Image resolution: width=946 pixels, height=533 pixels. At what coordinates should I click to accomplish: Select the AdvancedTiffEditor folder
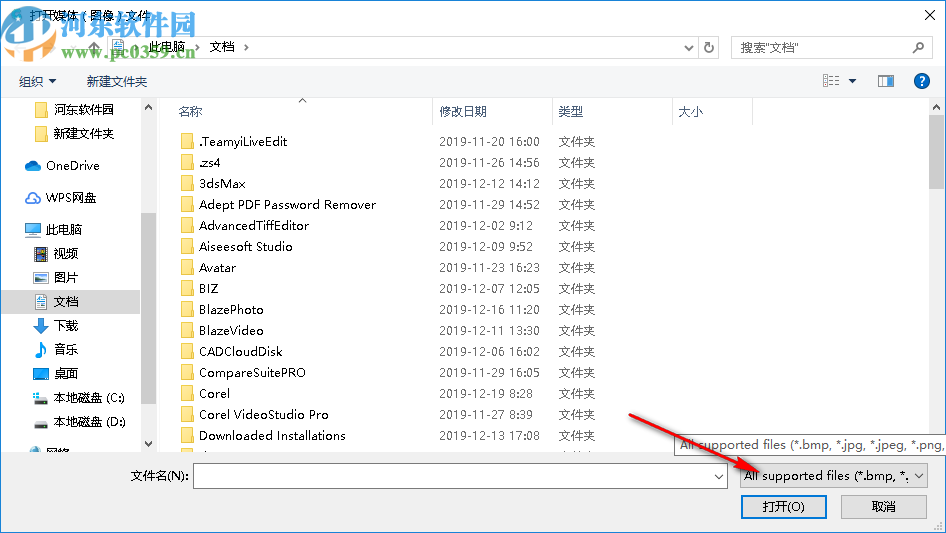click(x=254, y=226)
